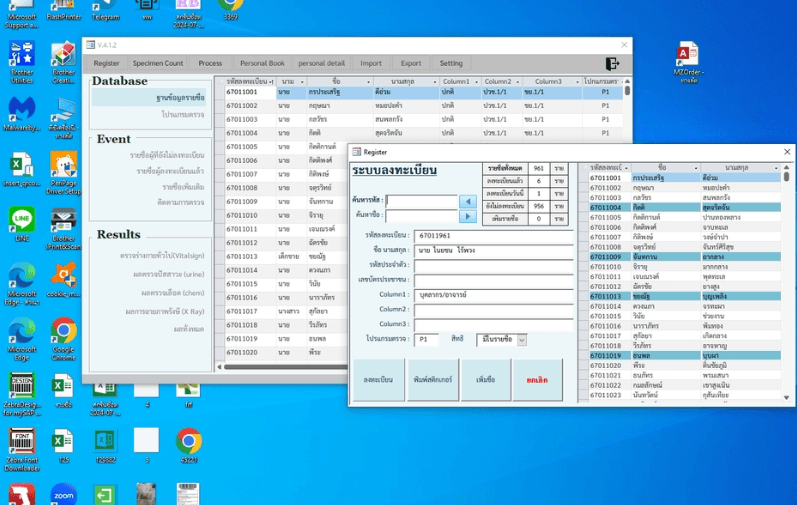The image size is (797, 505).
Task: Launch Google Chrome desktop shortcut
Action: coord(64,338)
